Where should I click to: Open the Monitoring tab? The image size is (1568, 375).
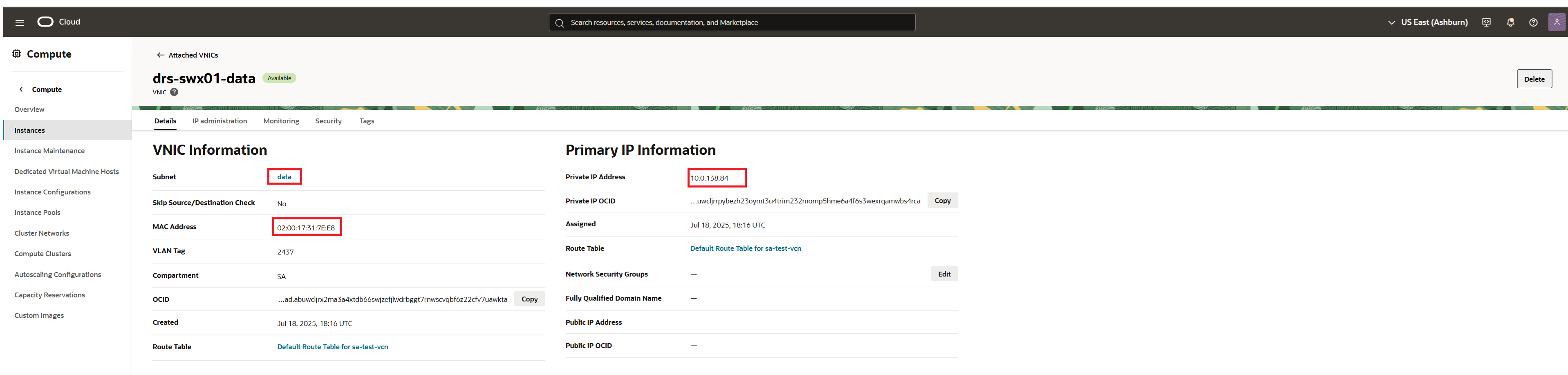tap(280, 121)
